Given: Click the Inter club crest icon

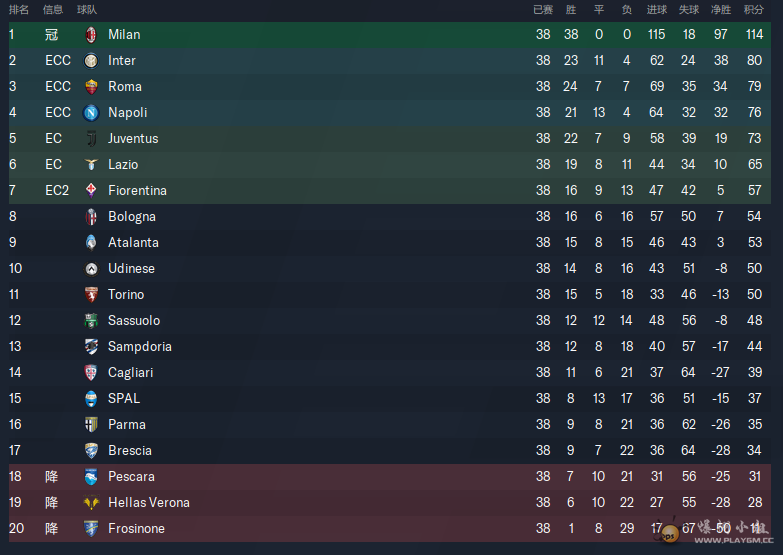Looking at the screenshot, I should click(91, 60).
